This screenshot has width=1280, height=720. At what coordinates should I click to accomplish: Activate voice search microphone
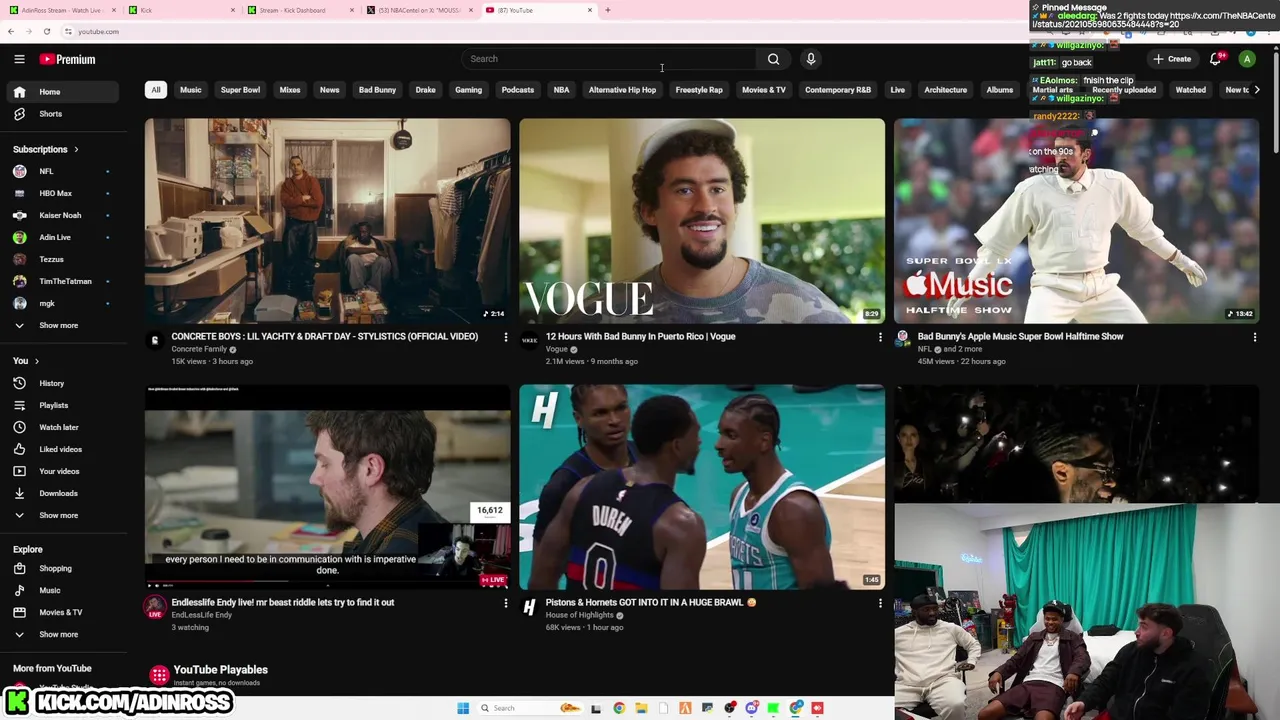811,59
